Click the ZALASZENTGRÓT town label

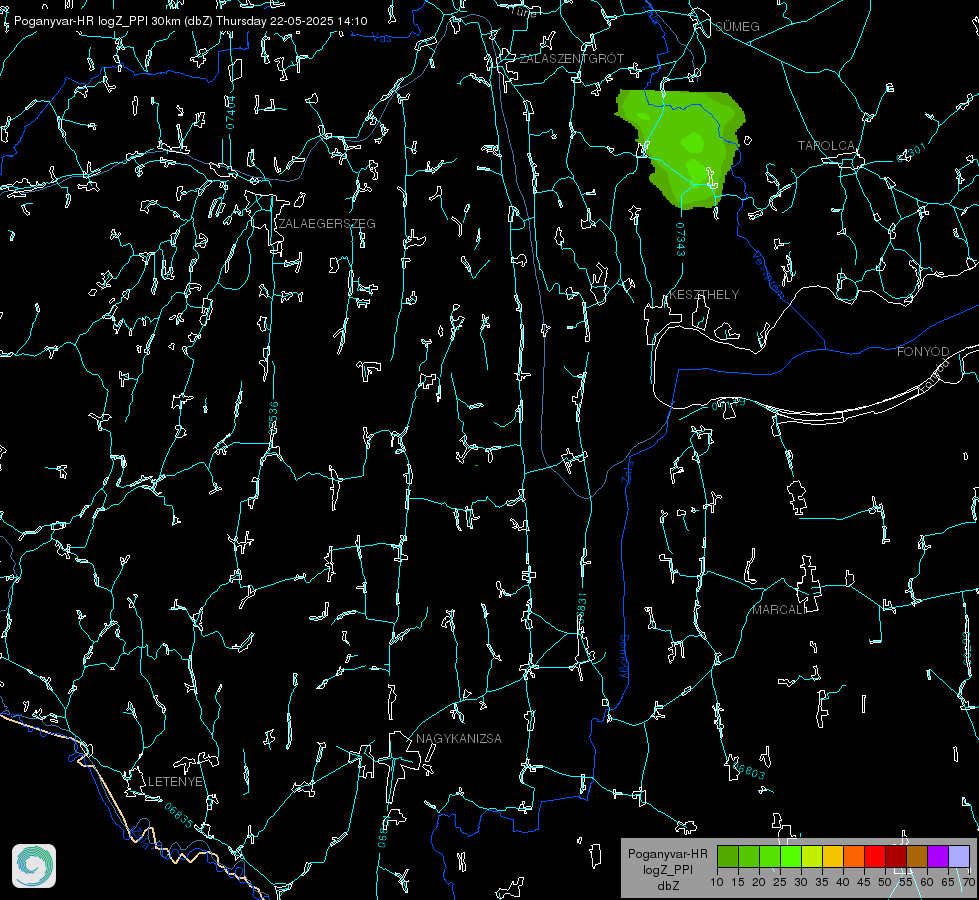(571, 58)
